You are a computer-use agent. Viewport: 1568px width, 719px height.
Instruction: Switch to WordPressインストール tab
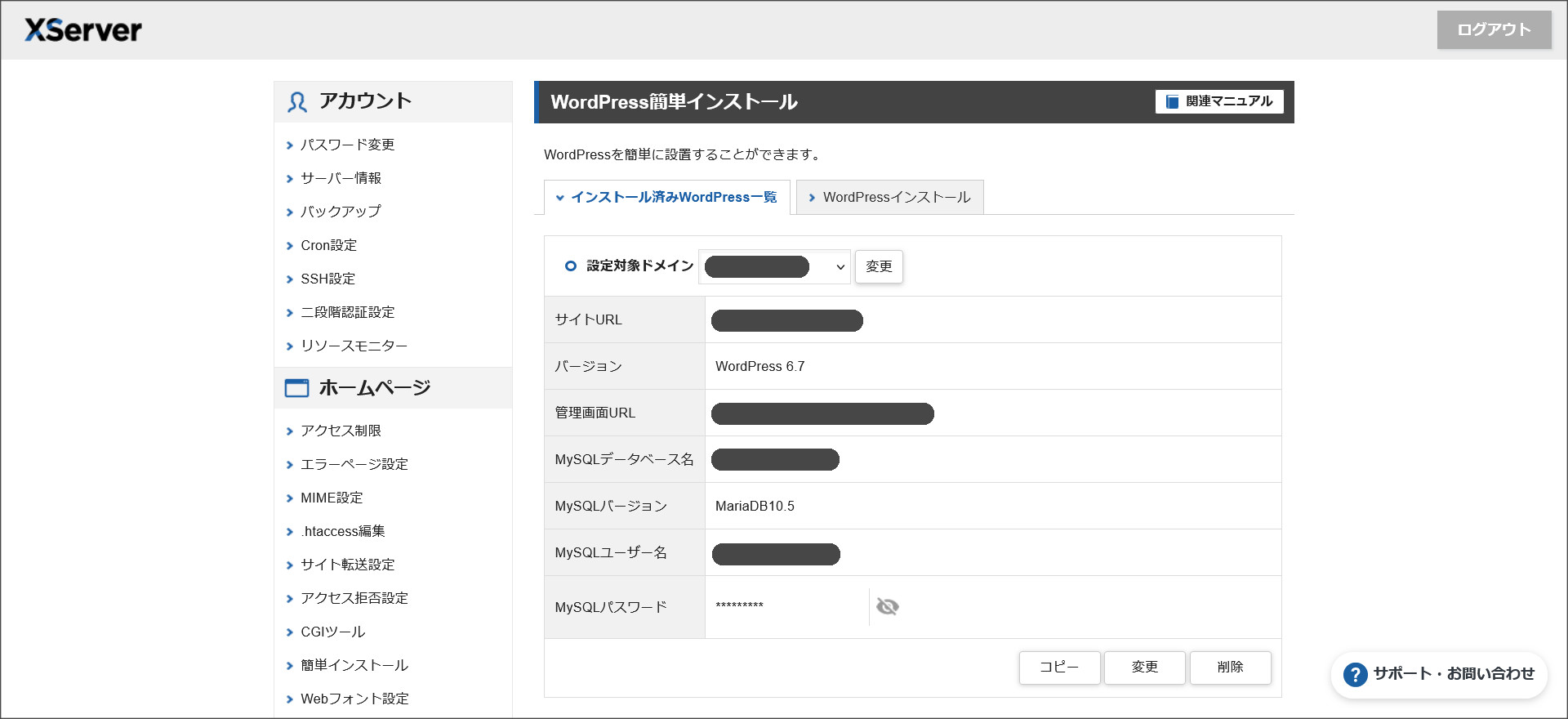(889, 197)
